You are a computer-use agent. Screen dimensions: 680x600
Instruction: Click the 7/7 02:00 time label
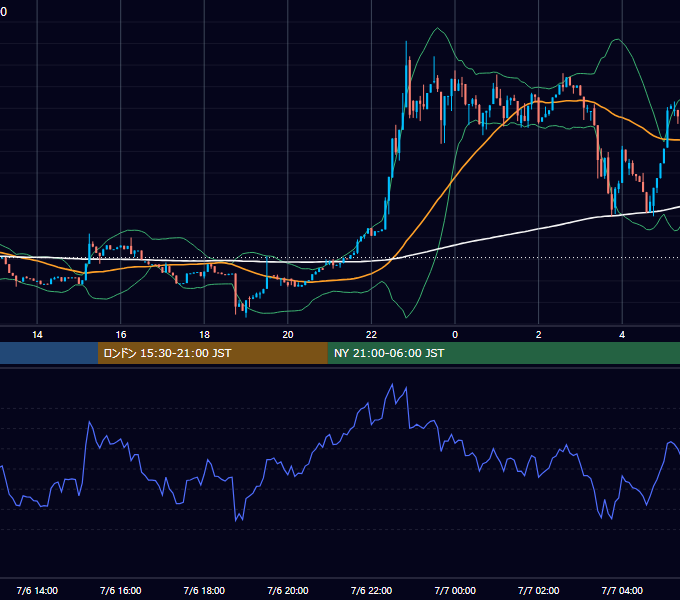[539, 590]
